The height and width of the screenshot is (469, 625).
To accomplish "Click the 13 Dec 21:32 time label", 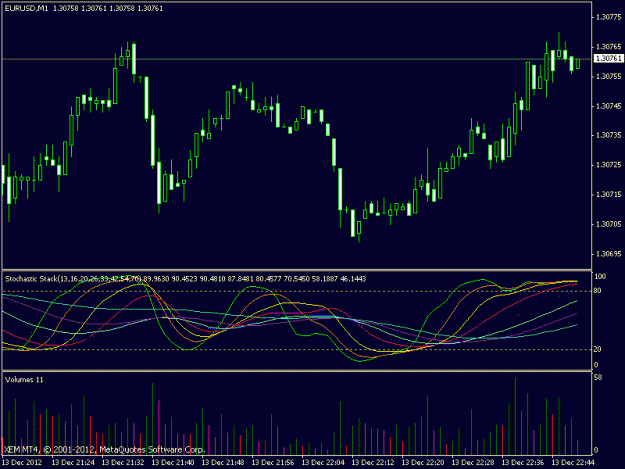I will 123,462.
